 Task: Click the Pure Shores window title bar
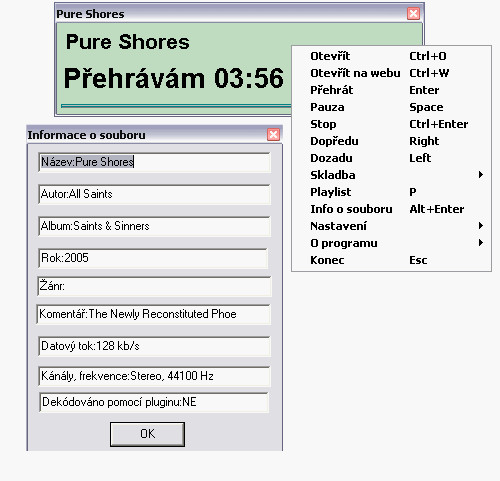[239, 14]
